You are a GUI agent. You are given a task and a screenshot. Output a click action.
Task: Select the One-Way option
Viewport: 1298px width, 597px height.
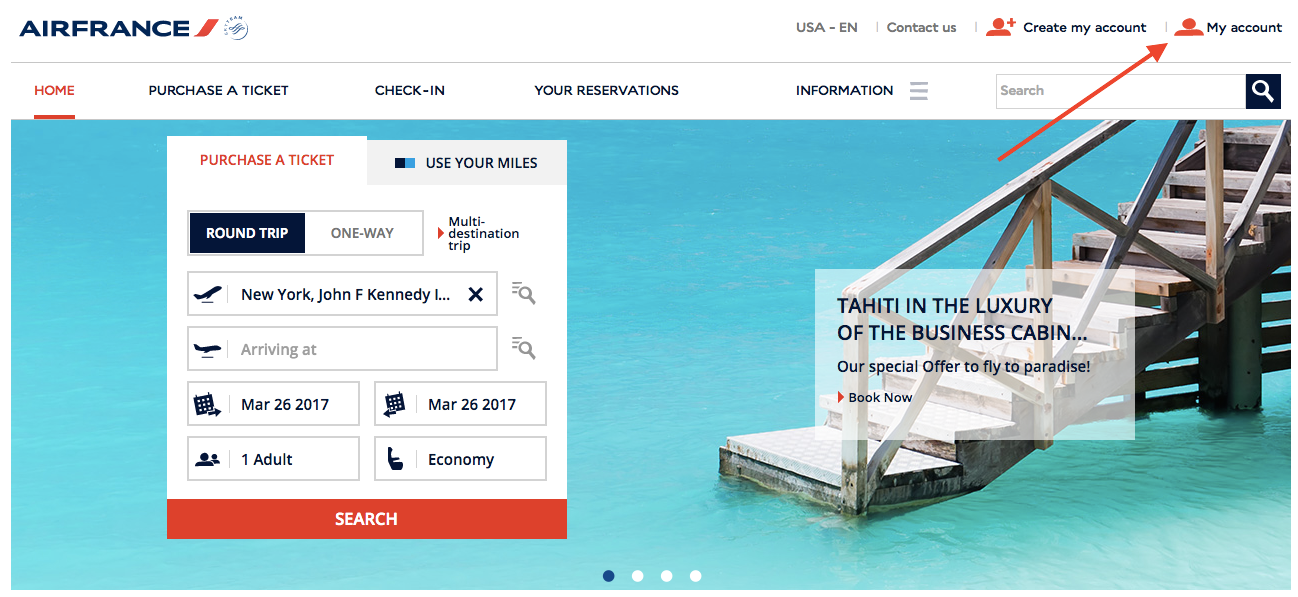(x=362, y=233)
